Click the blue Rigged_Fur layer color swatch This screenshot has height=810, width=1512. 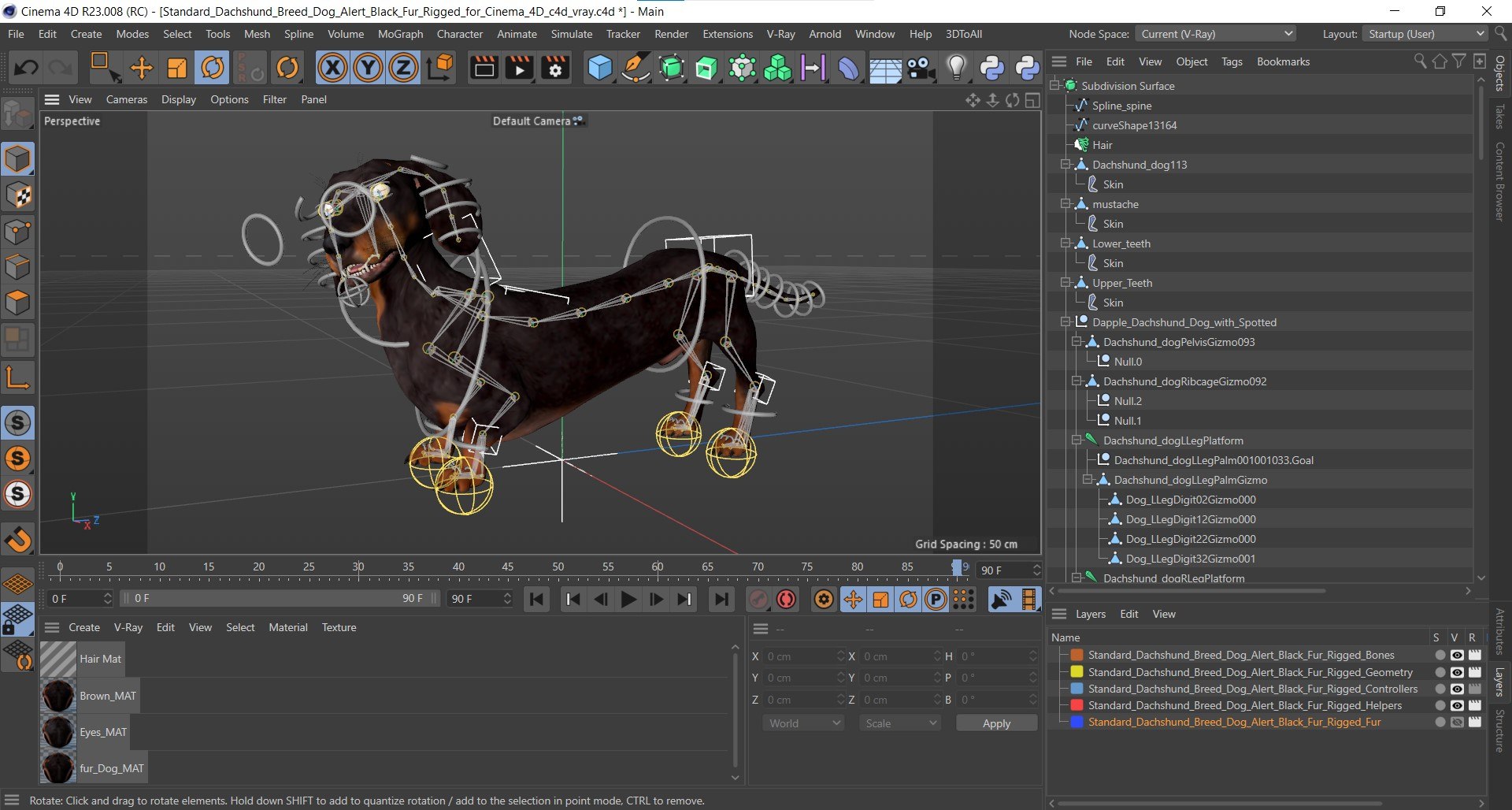coord(1077,722)
